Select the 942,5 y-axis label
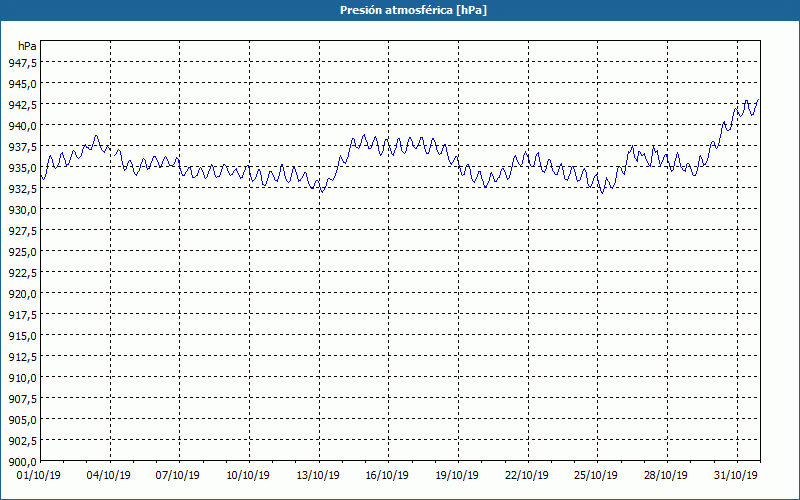The image size is (800, 500). tap(22, 104)
